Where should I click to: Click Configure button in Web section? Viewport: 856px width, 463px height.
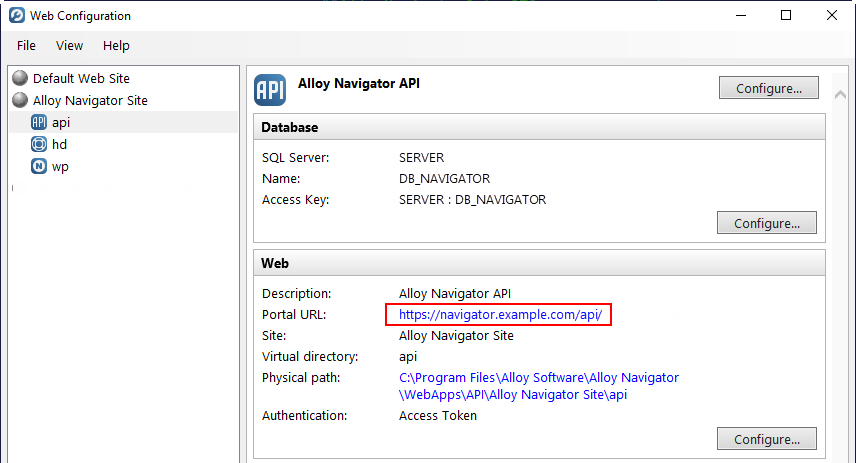(x=766, y=439)
